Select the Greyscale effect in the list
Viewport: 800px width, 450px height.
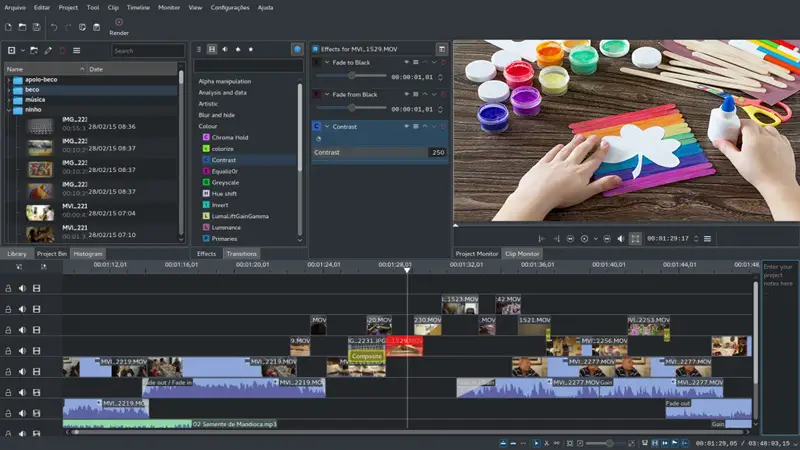click(x=225, y=182)
